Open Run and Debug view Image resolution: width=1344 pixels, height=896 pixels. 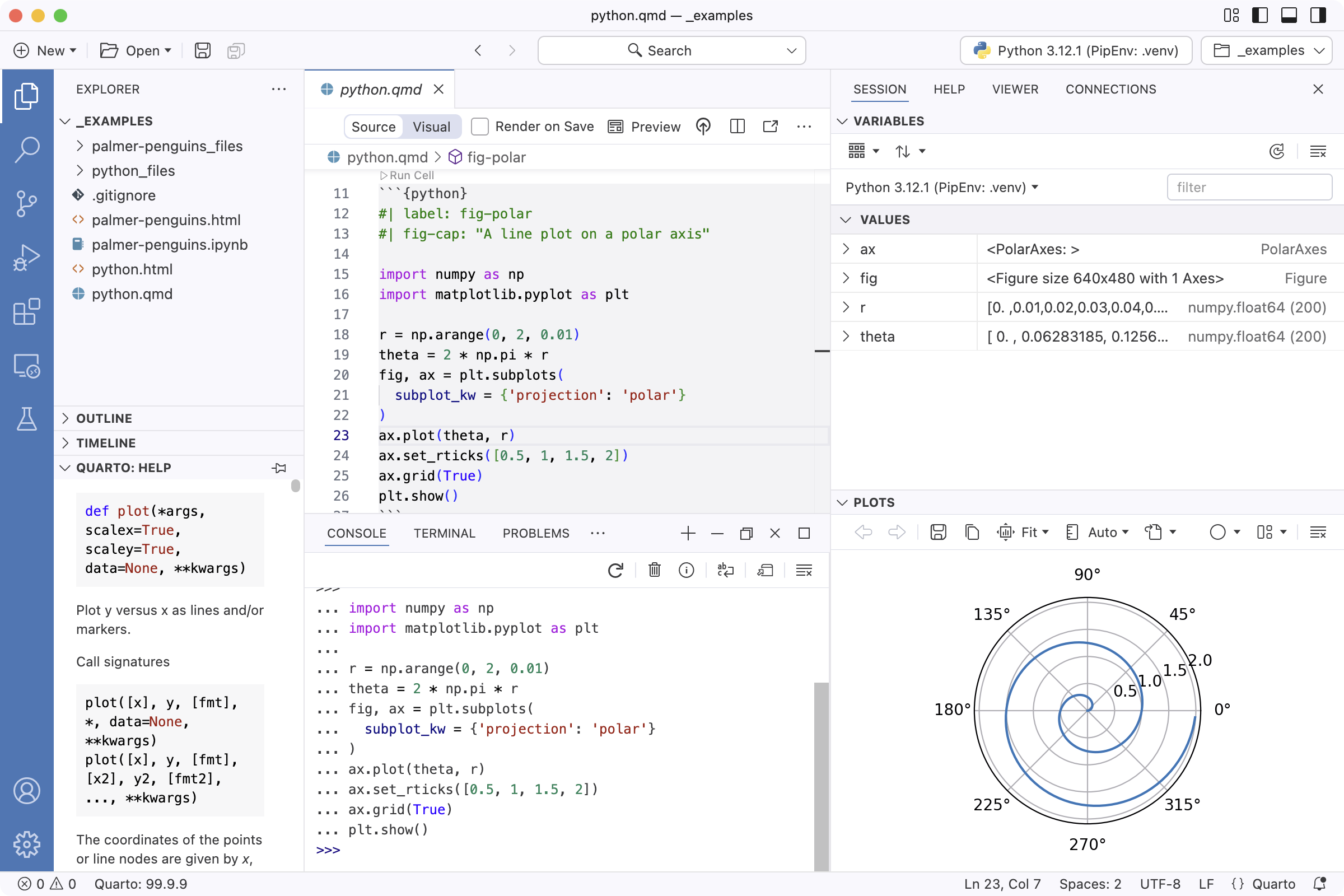tap(26, 258)
